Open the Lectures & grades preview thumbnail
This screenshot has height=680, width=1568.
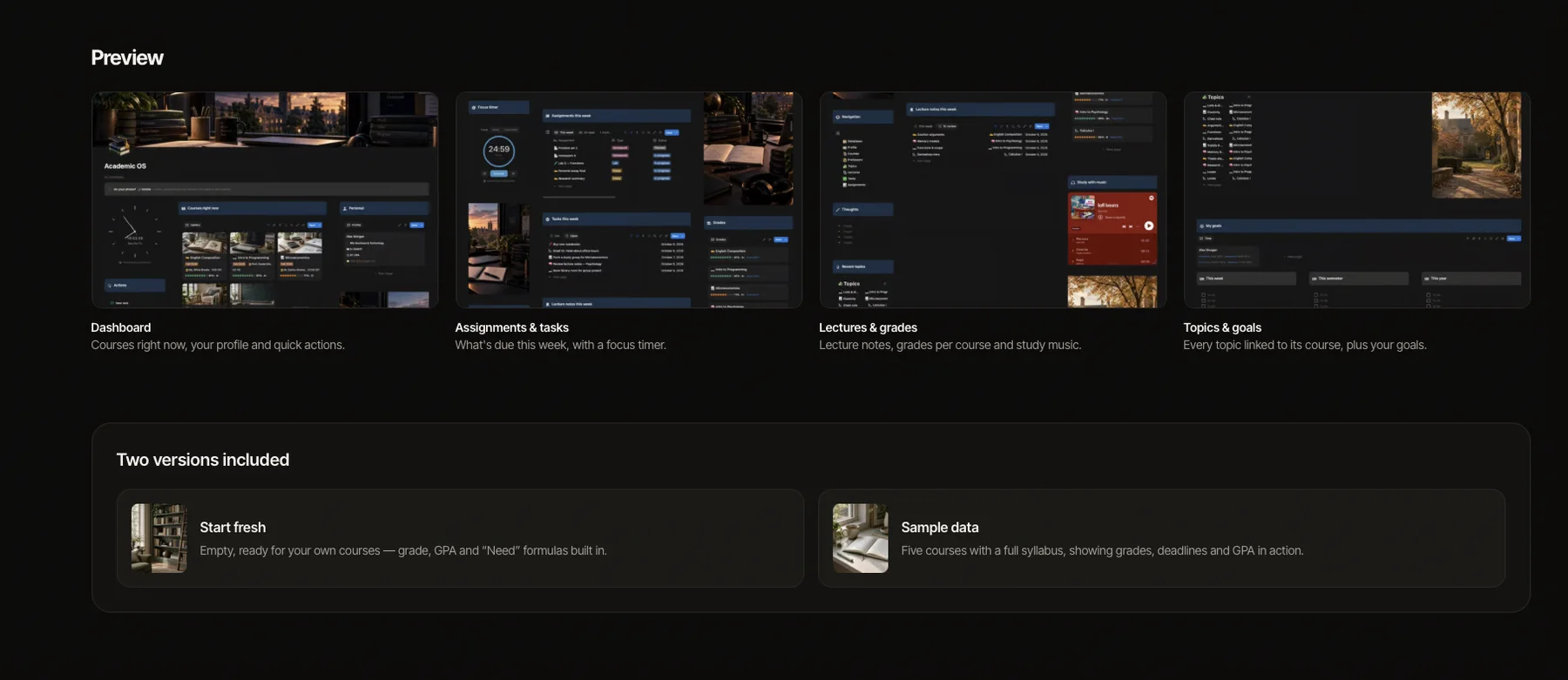tap(993, 199)
